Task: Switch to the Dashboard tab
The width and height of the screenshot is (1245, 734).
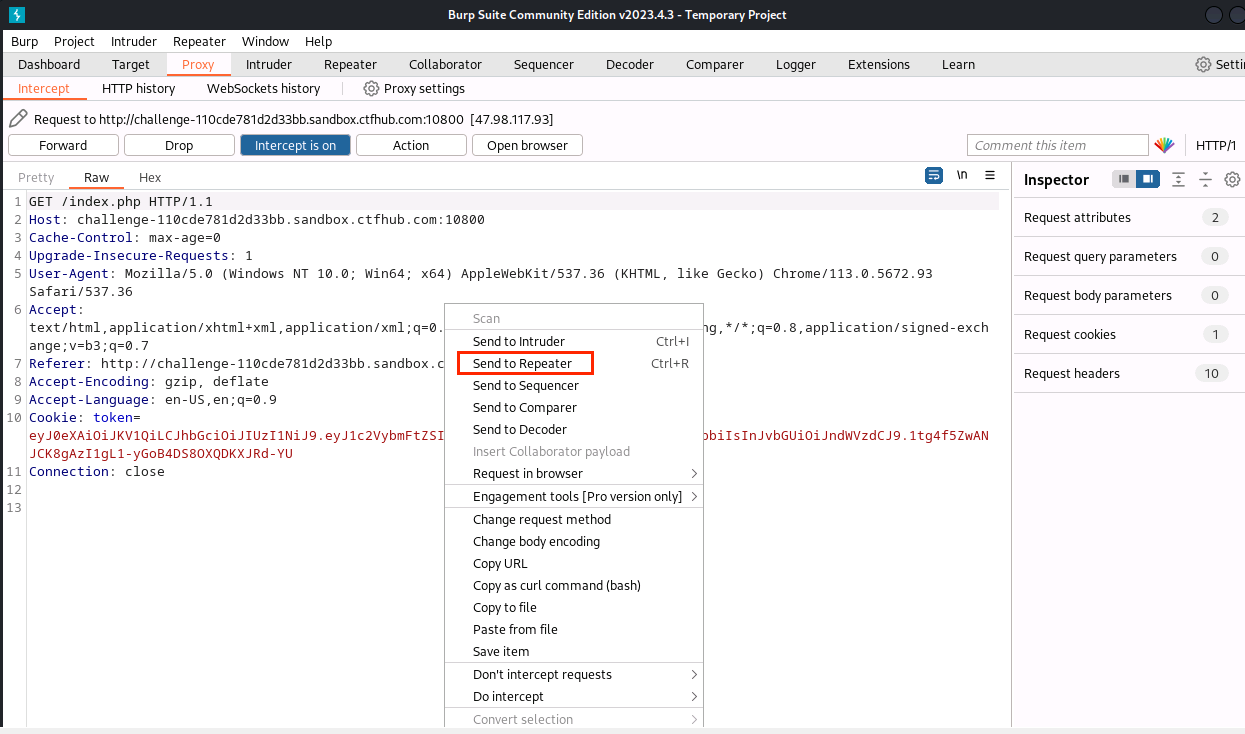Action: point(49,64)
